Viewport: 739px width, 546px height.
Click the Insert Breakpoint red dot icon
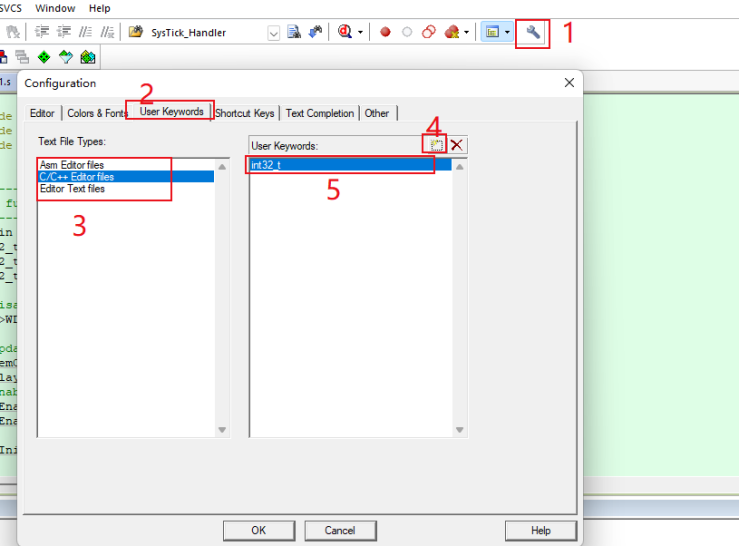click(385, 32)
